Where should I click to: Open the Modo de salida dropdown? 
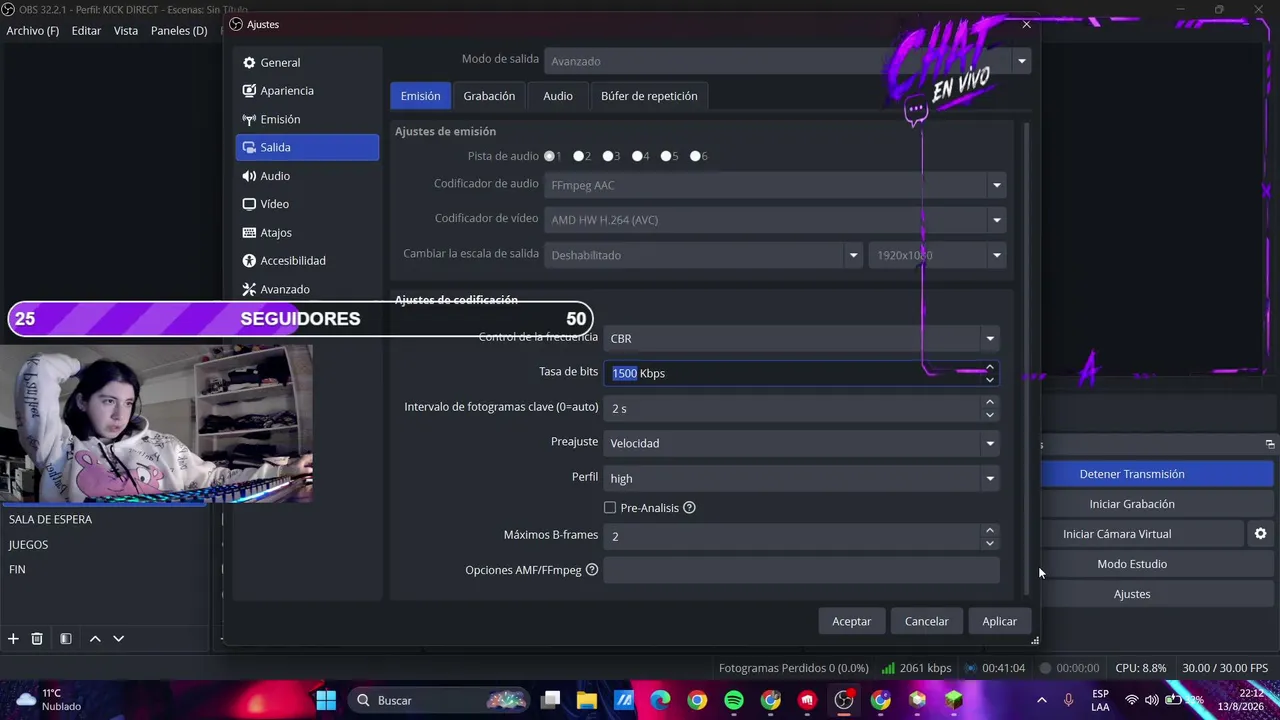[x=788, y=61]
